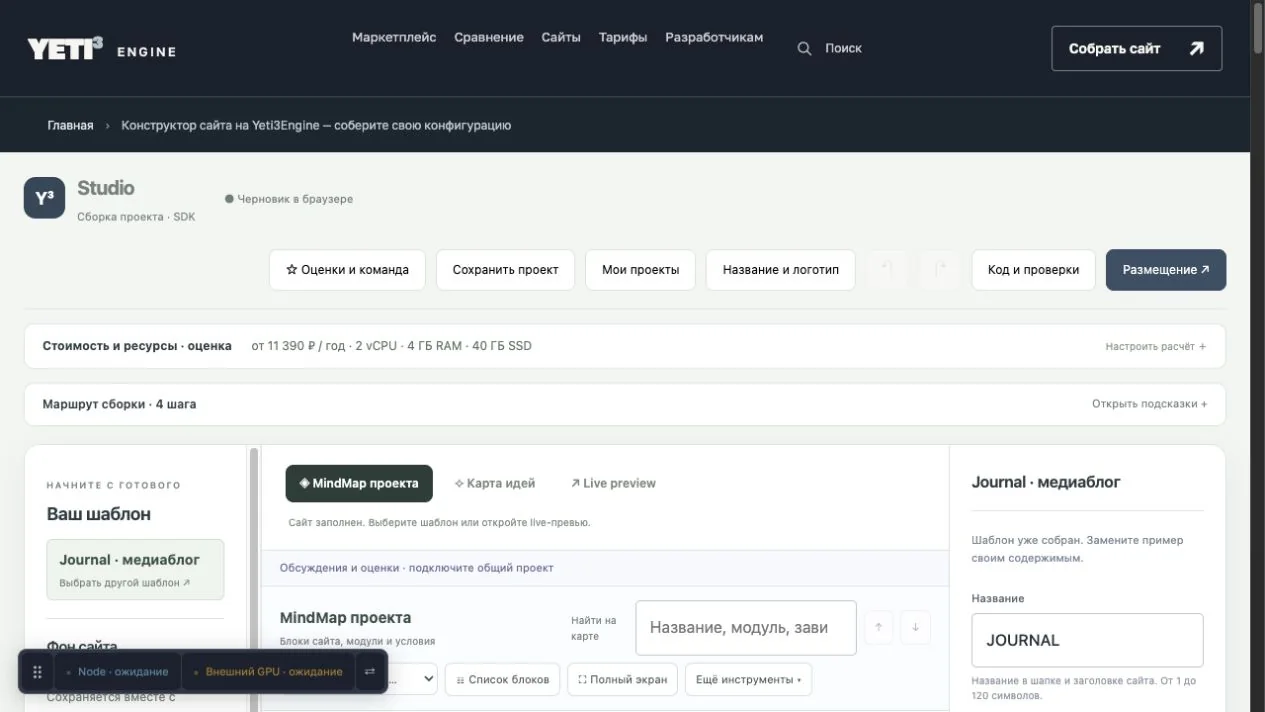Open Разработчикам in the top menu
1265x712 pixels.
(714, 37)
